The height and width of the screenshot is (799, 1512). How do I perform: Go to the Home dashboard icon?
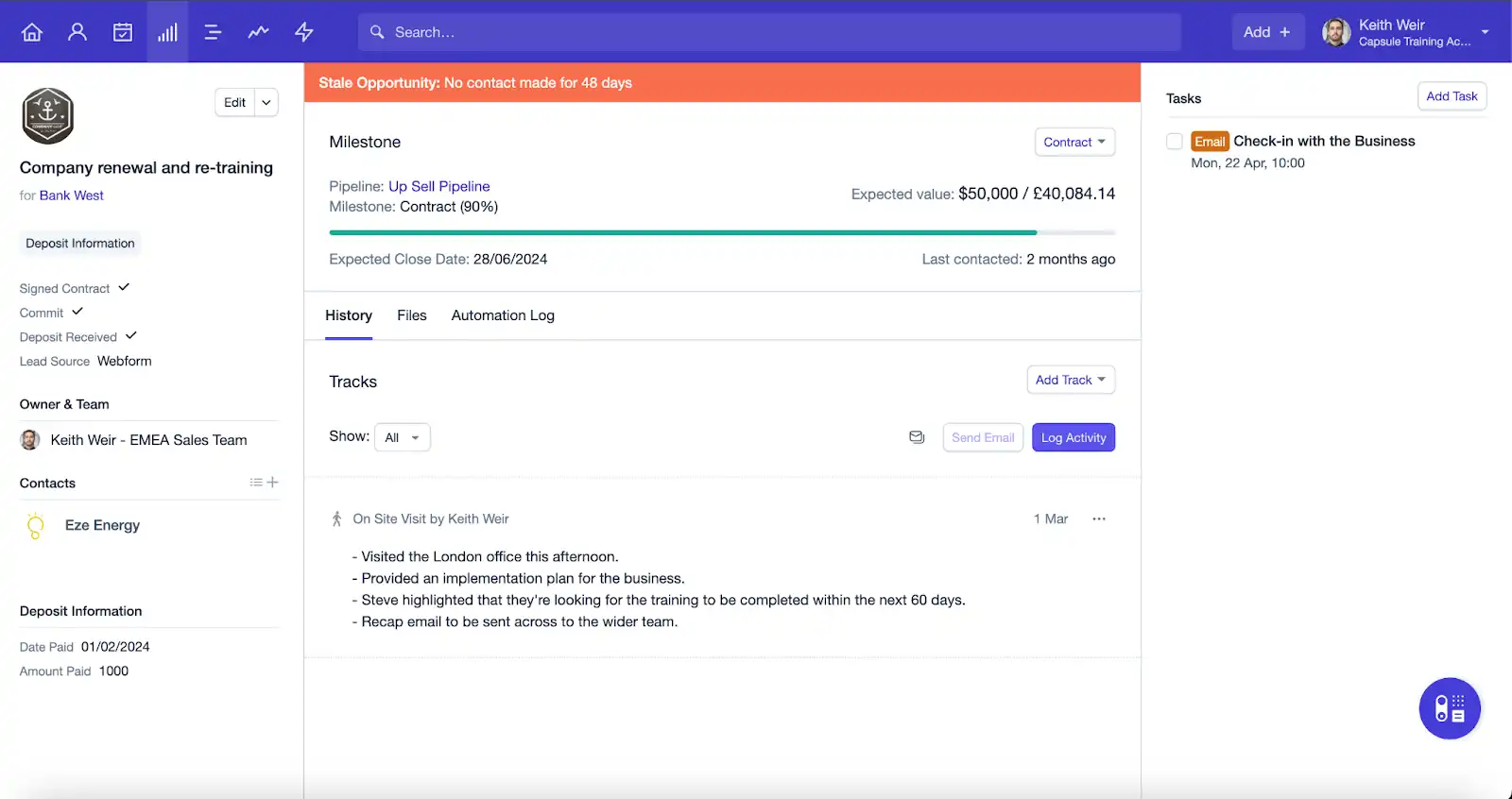tap(32, 32)
